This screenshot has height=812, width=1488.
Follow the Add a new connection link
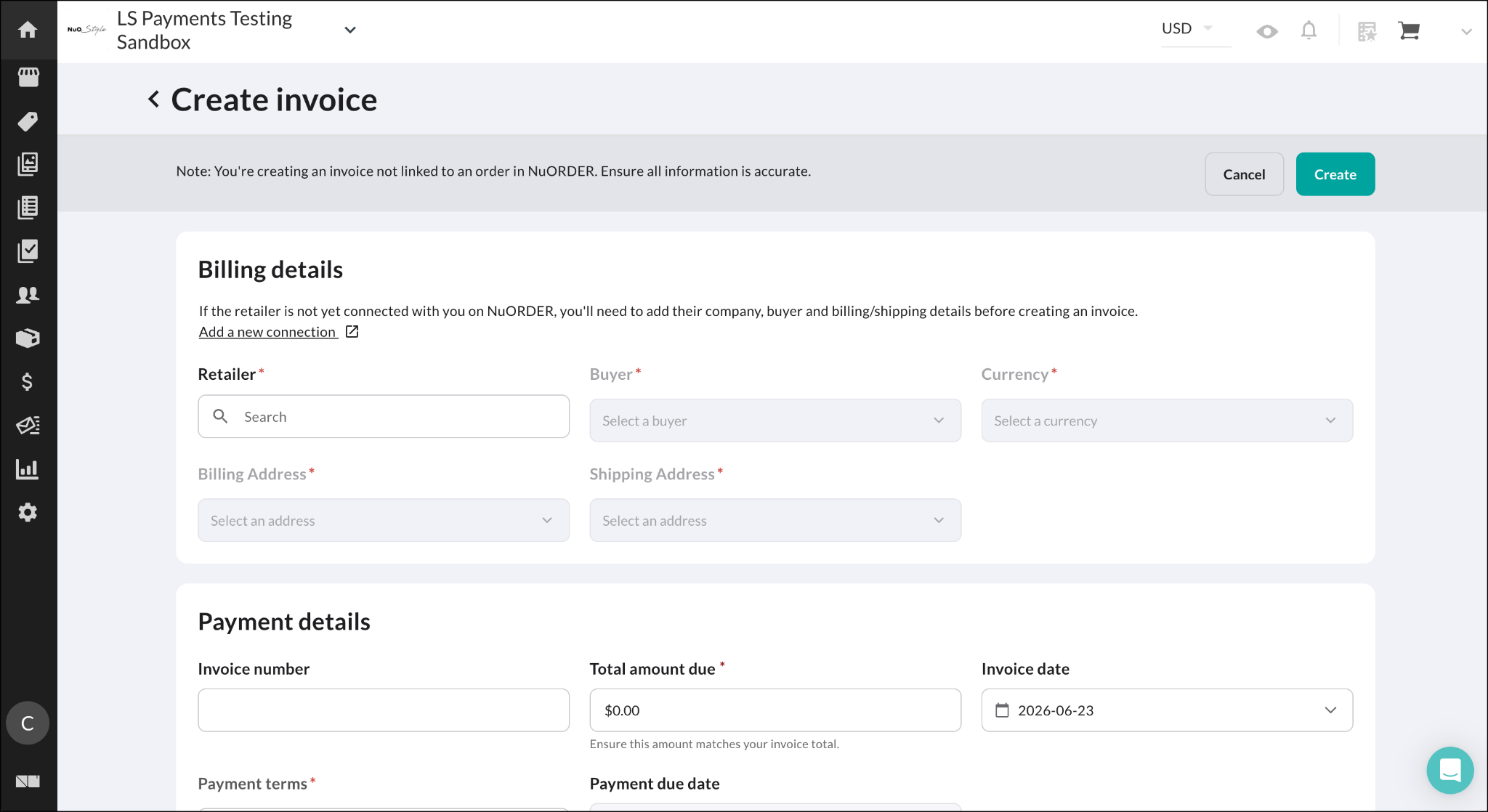tap(267, 332)
